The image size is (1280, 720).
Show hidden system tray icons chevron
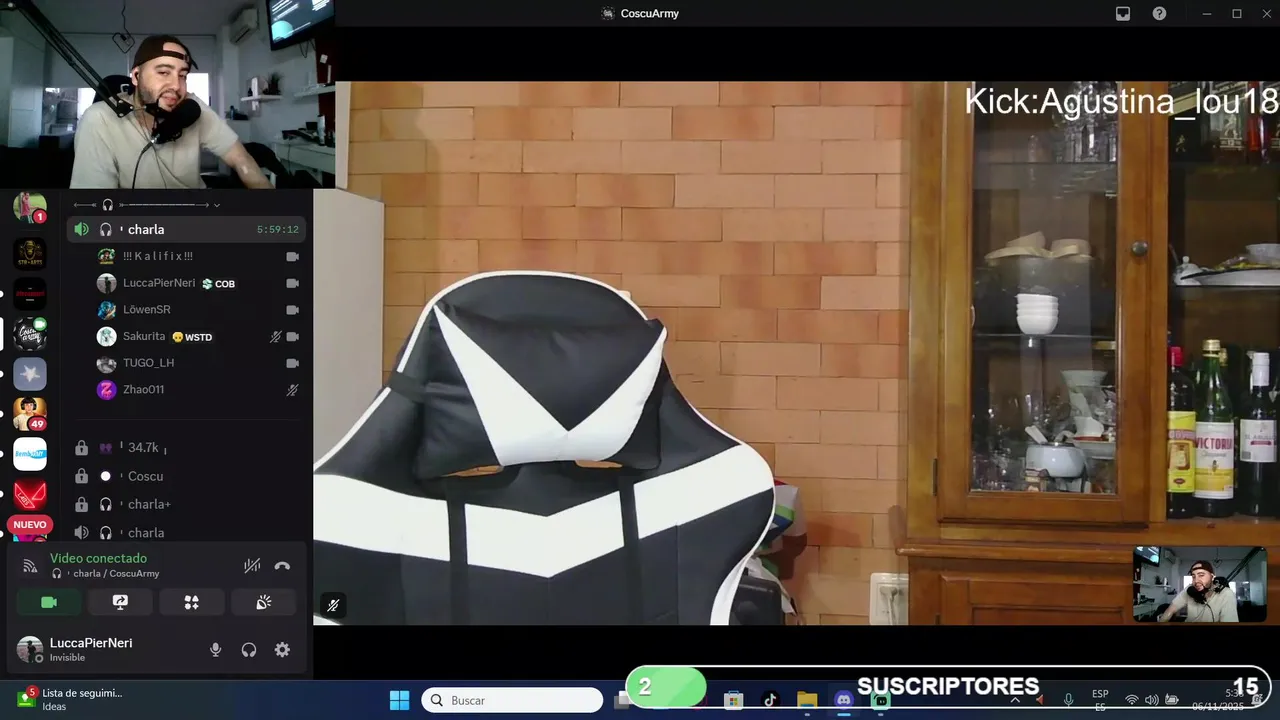pos(1016,700)
